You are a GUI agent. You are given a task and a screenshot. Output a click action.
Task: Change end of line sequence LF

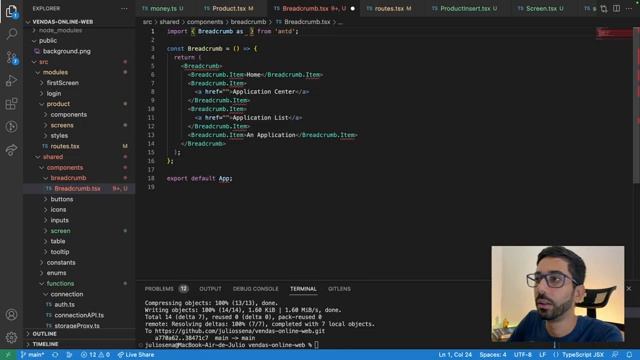click(542, 355)
